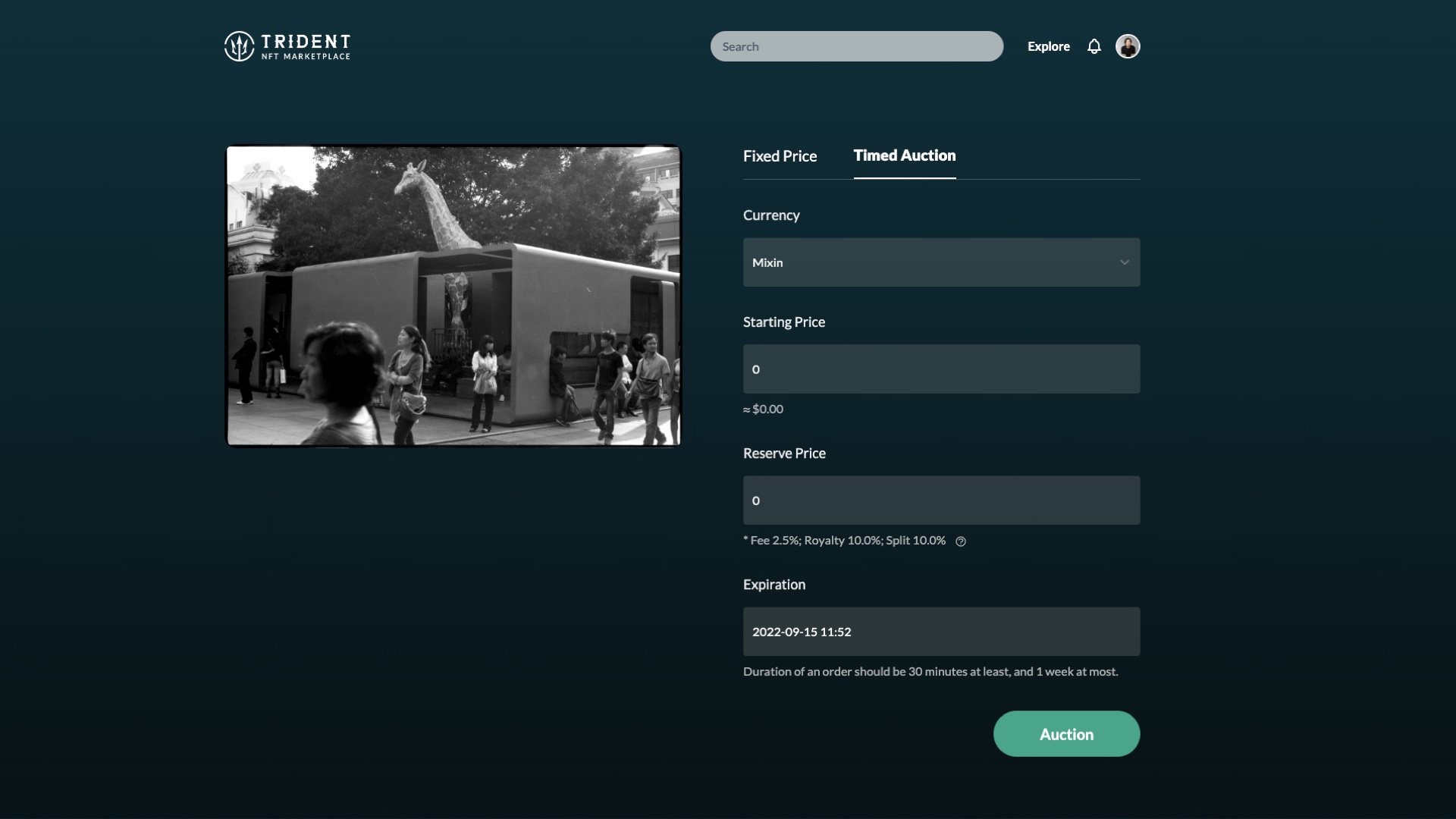Click the giraffe NFT photo

tap(453, 296)
